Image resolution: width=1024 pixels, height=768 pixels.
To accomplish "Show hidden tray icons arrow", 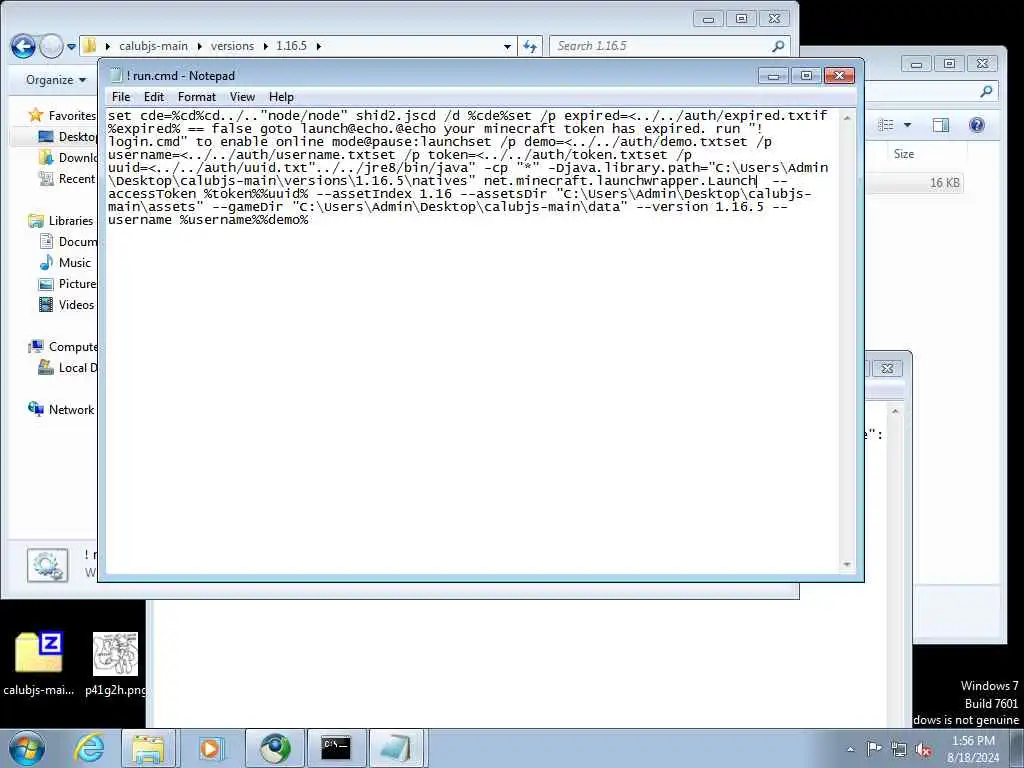I will tap(850, 749).
